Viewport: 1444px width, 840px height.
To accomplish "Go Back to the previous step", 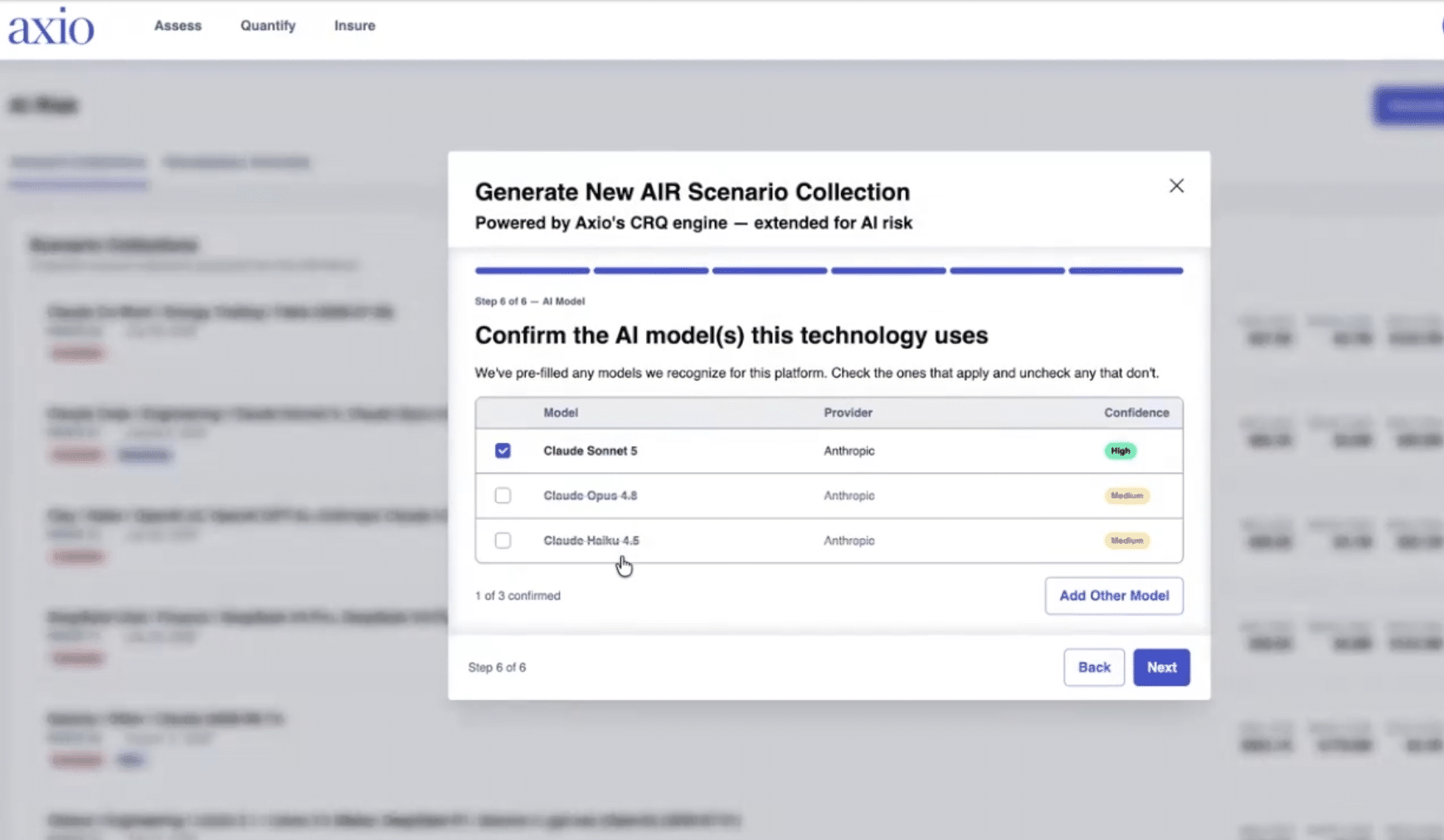I will tap(1094, 667).
